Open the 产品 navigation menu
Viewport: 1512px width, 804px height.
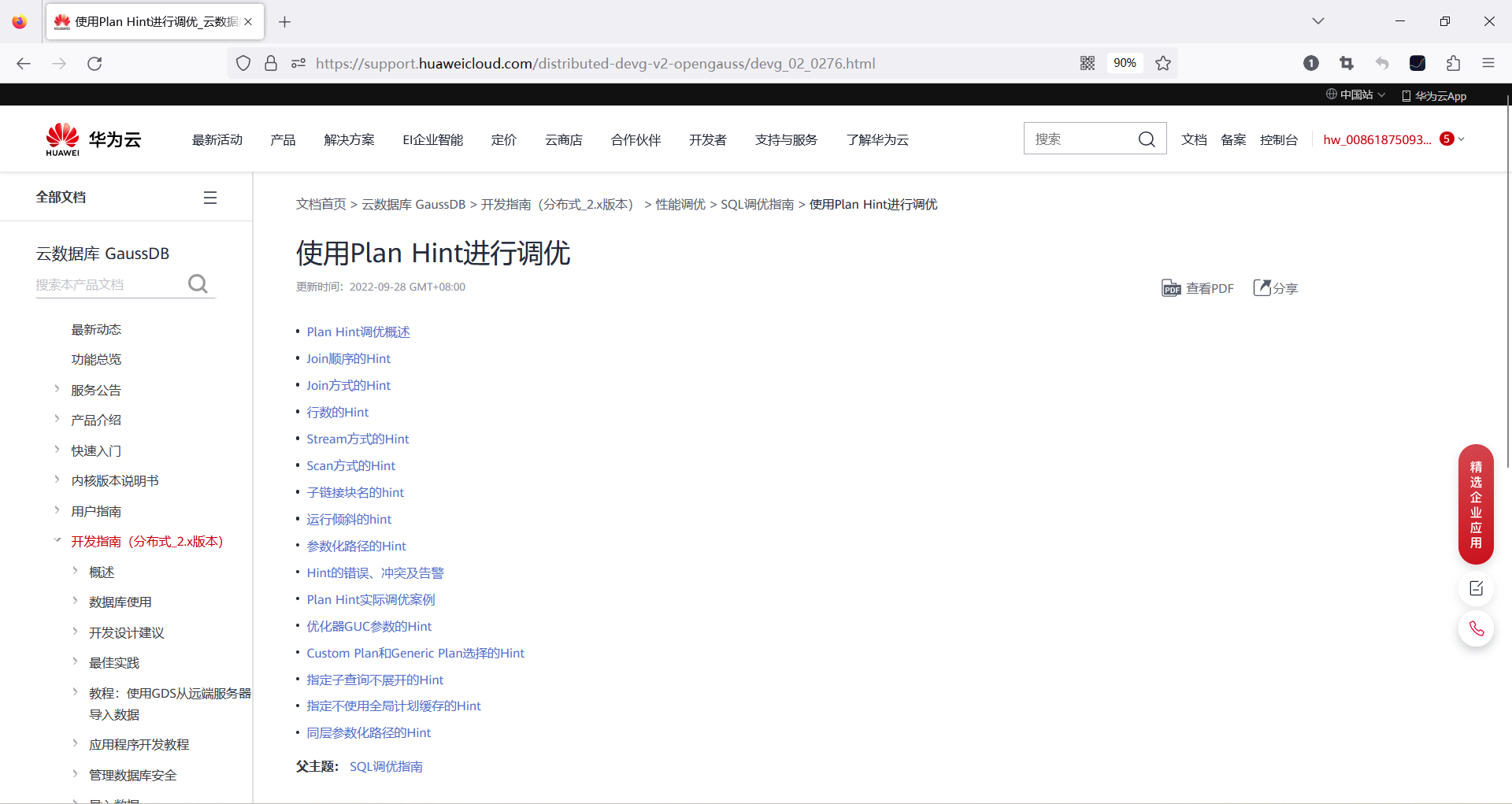(x=283, y=139)
